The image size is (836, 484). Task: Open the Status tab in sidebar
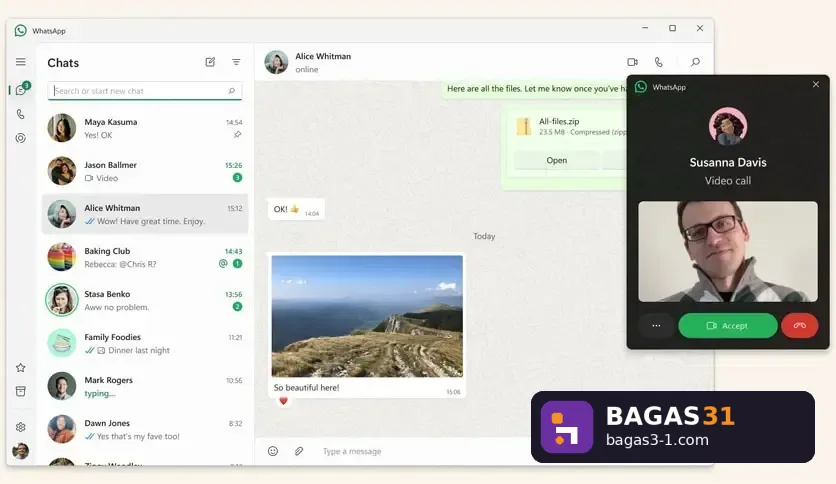21,138
